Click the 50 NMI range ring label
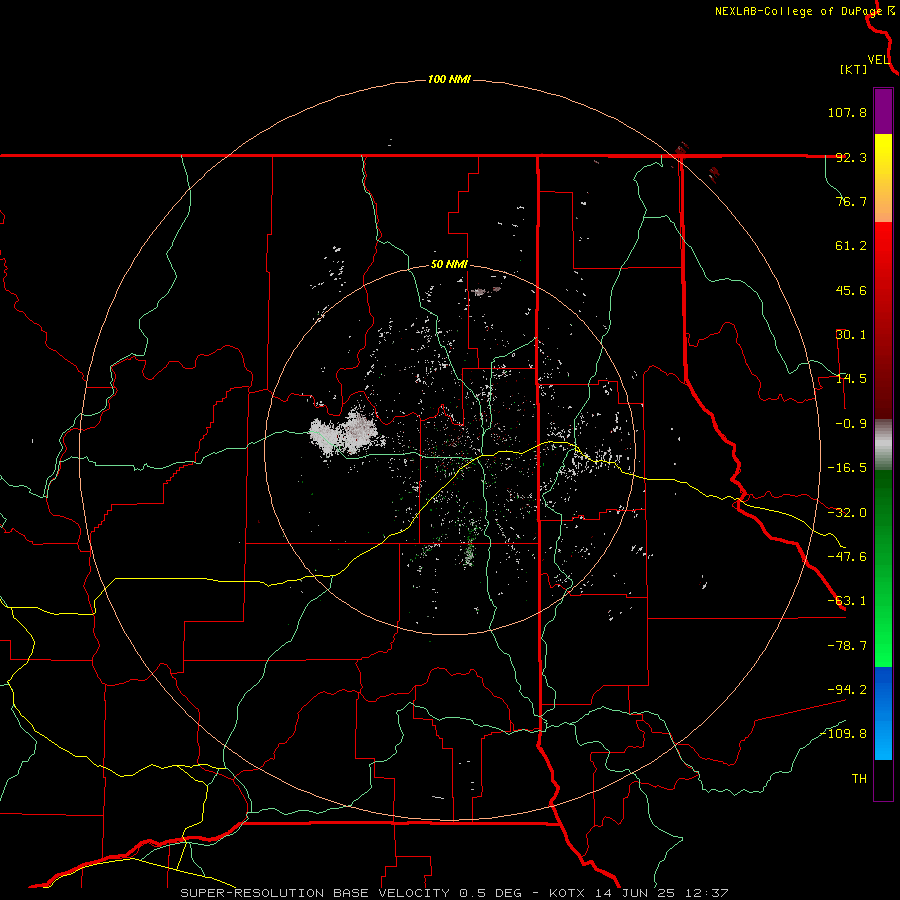Image resolution: width=900 pixels, height=900 pixels. (449, 265)
